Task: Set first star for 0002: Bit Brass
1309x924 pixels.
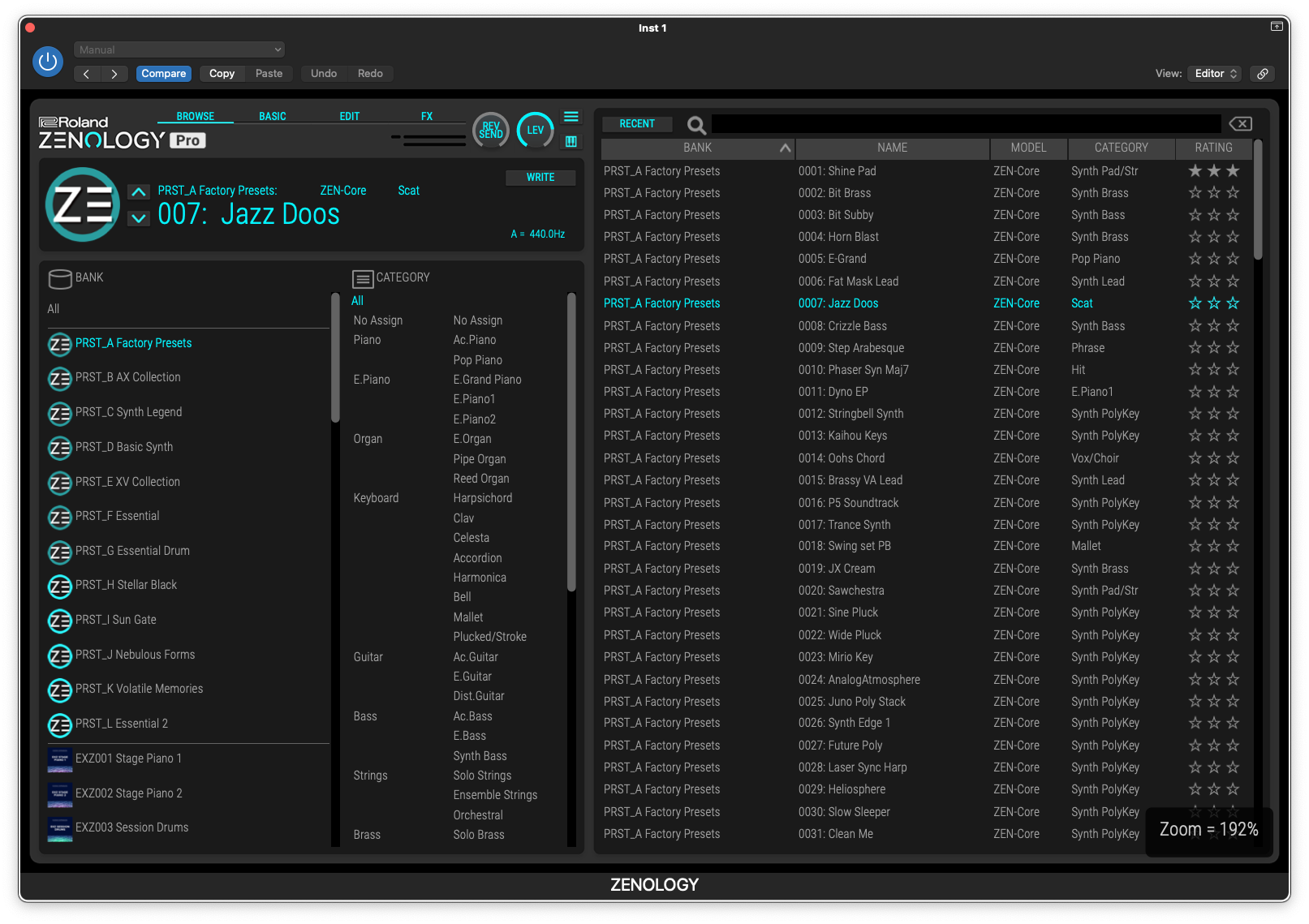Action: coord(1195,193)
